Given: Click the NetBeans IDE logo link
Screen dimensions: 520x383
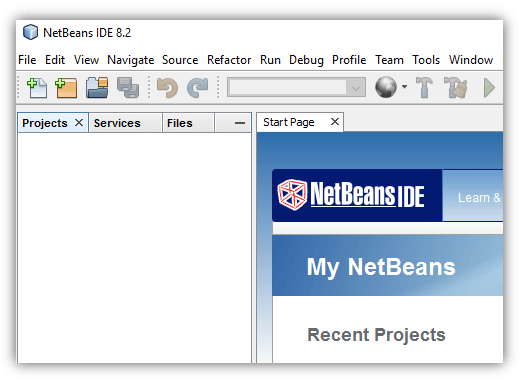Looking at the screenshot, I should click(351, 195).
